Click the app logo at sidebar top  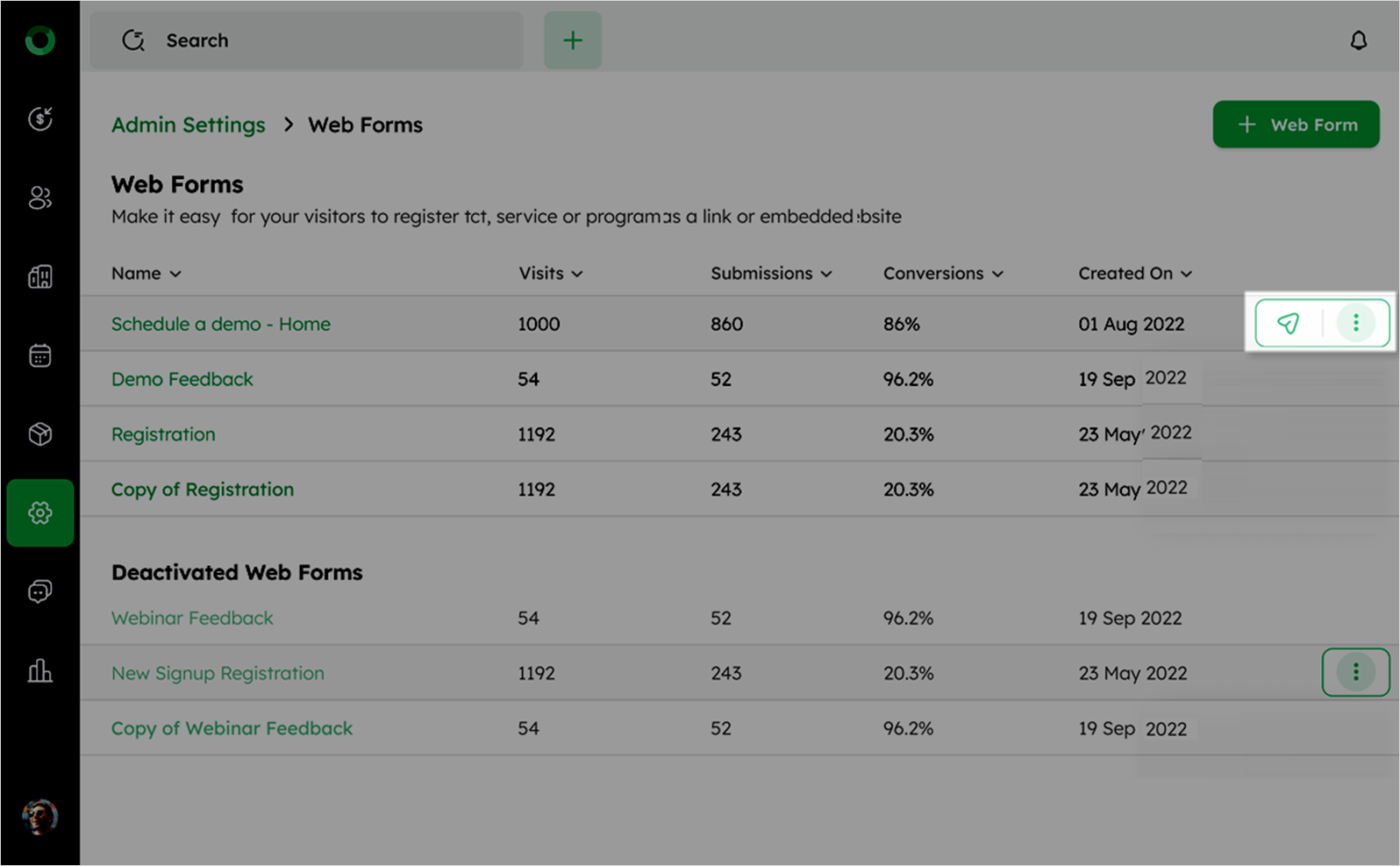click(39, 40)
